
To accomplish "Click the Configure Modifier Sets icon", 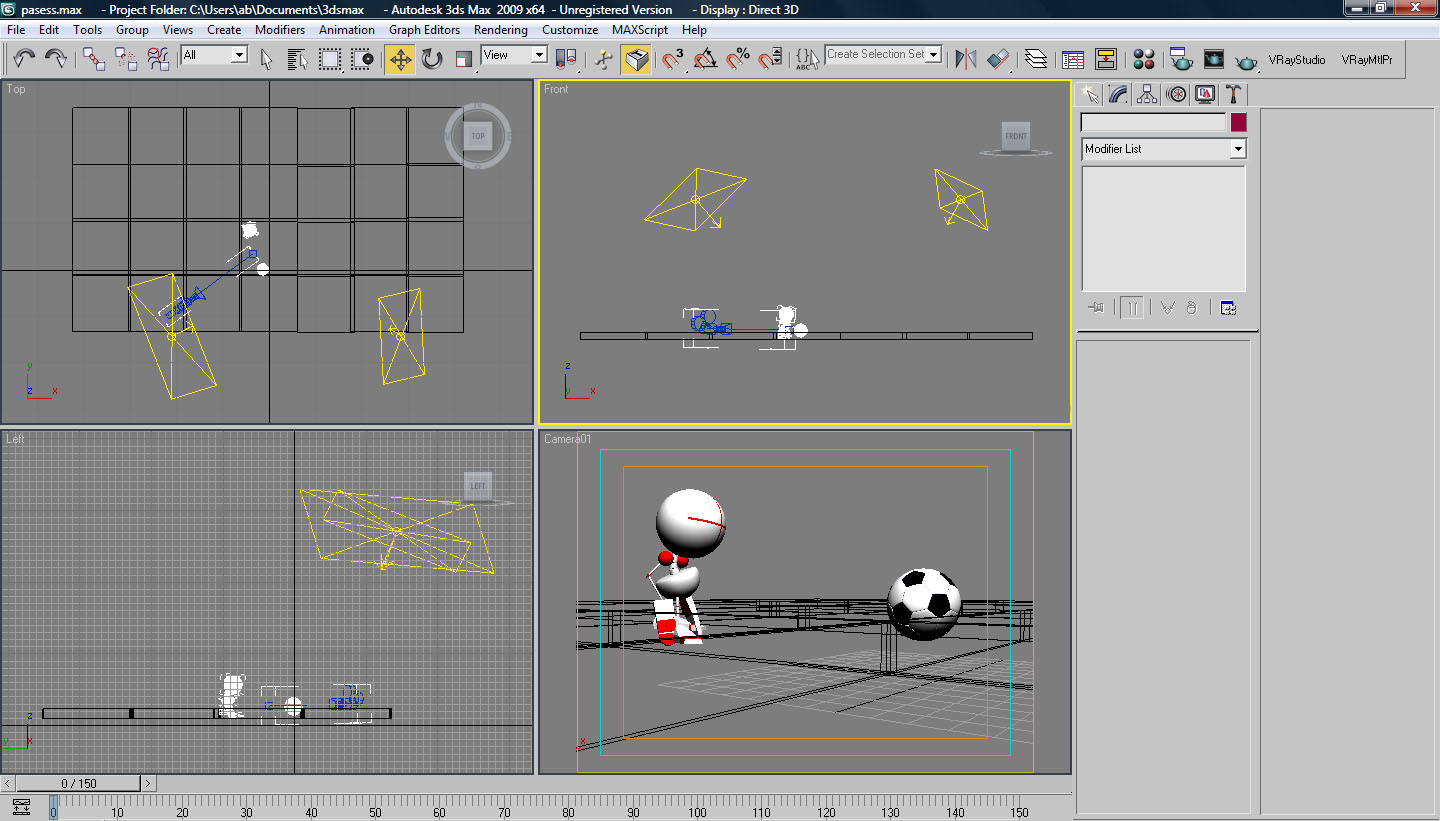I will click(1228, 308).
